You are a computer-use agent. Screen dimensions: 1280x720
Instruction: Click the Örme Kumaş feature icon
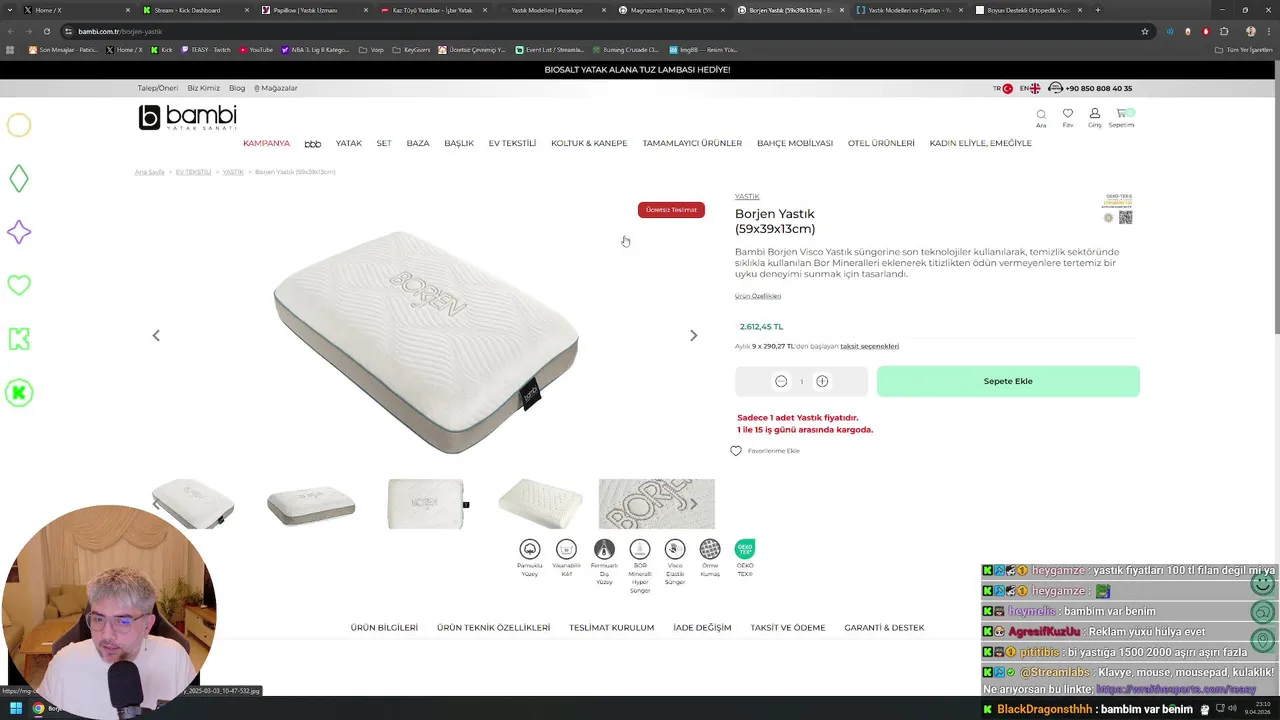click(x=710, y=549)
